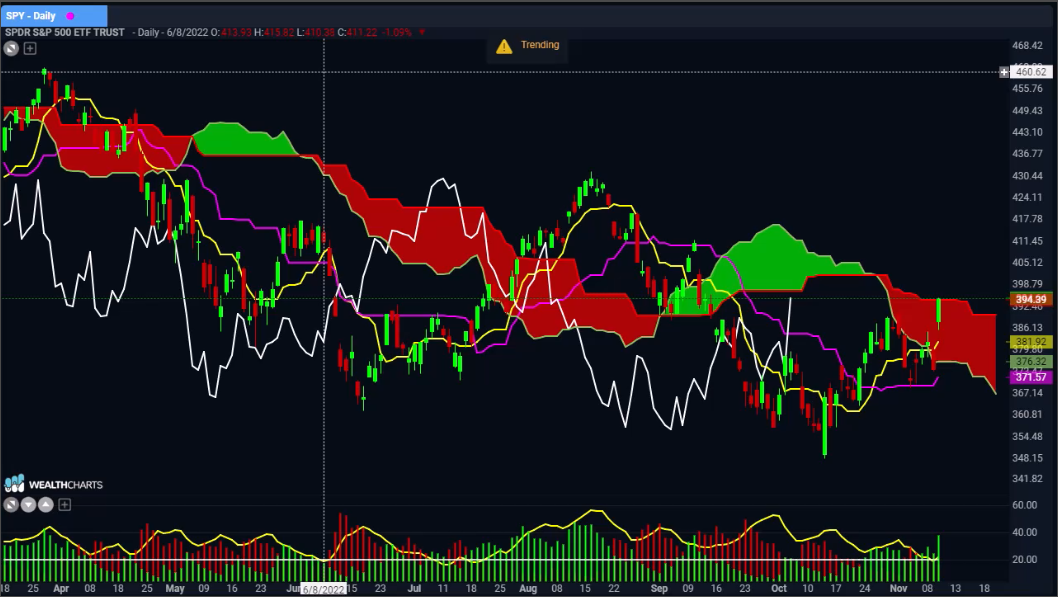The height and width of the screenshot is (597, 1058).
Task: Move indicator panel up with up-arrow button
Action: tap(45, 505)
